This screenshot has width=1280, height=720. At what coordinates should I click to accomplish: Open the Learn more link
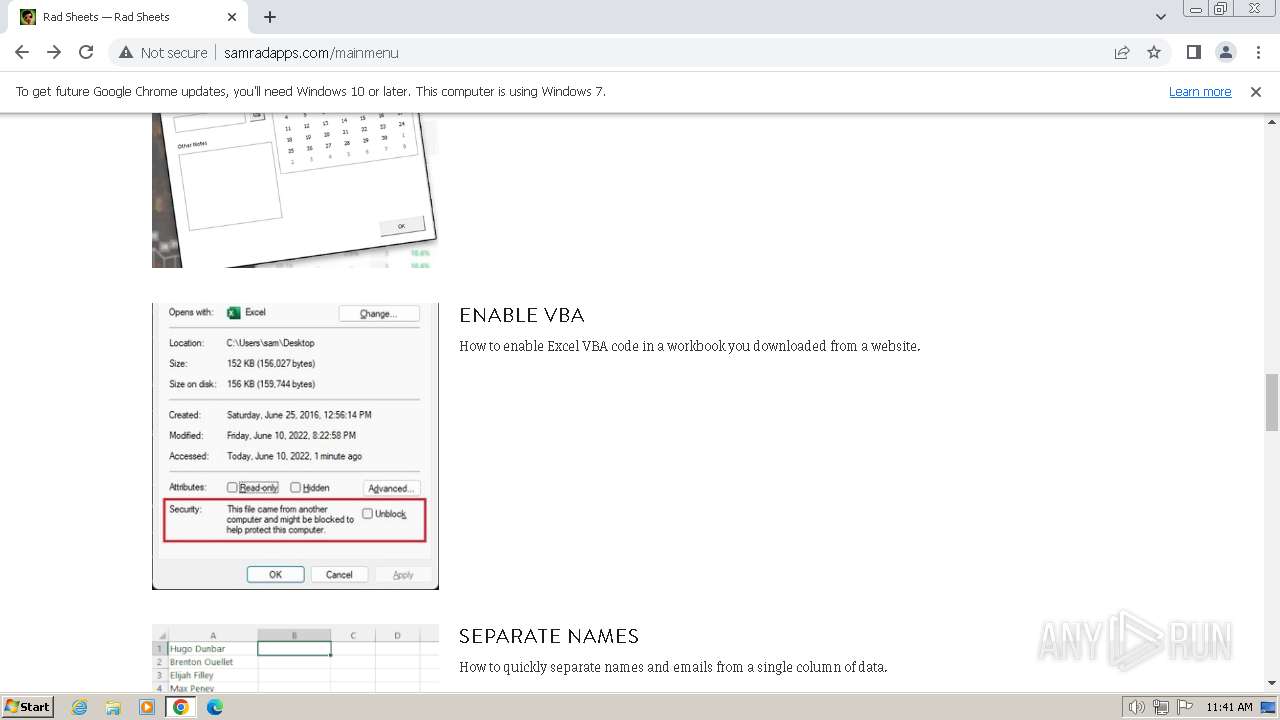(1200, 92)
